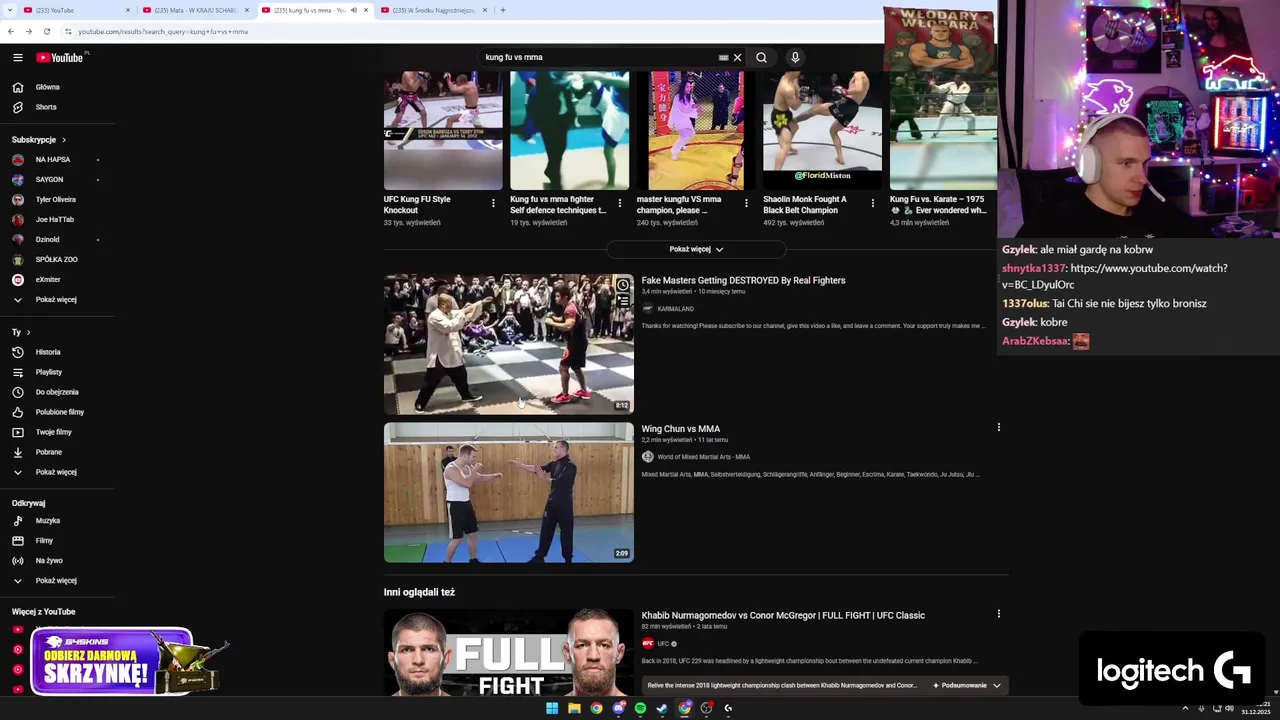Open Wing Chun vs MMA thumbnail
The height and width of the screenshot is (720, 1280).
[508, 492]
